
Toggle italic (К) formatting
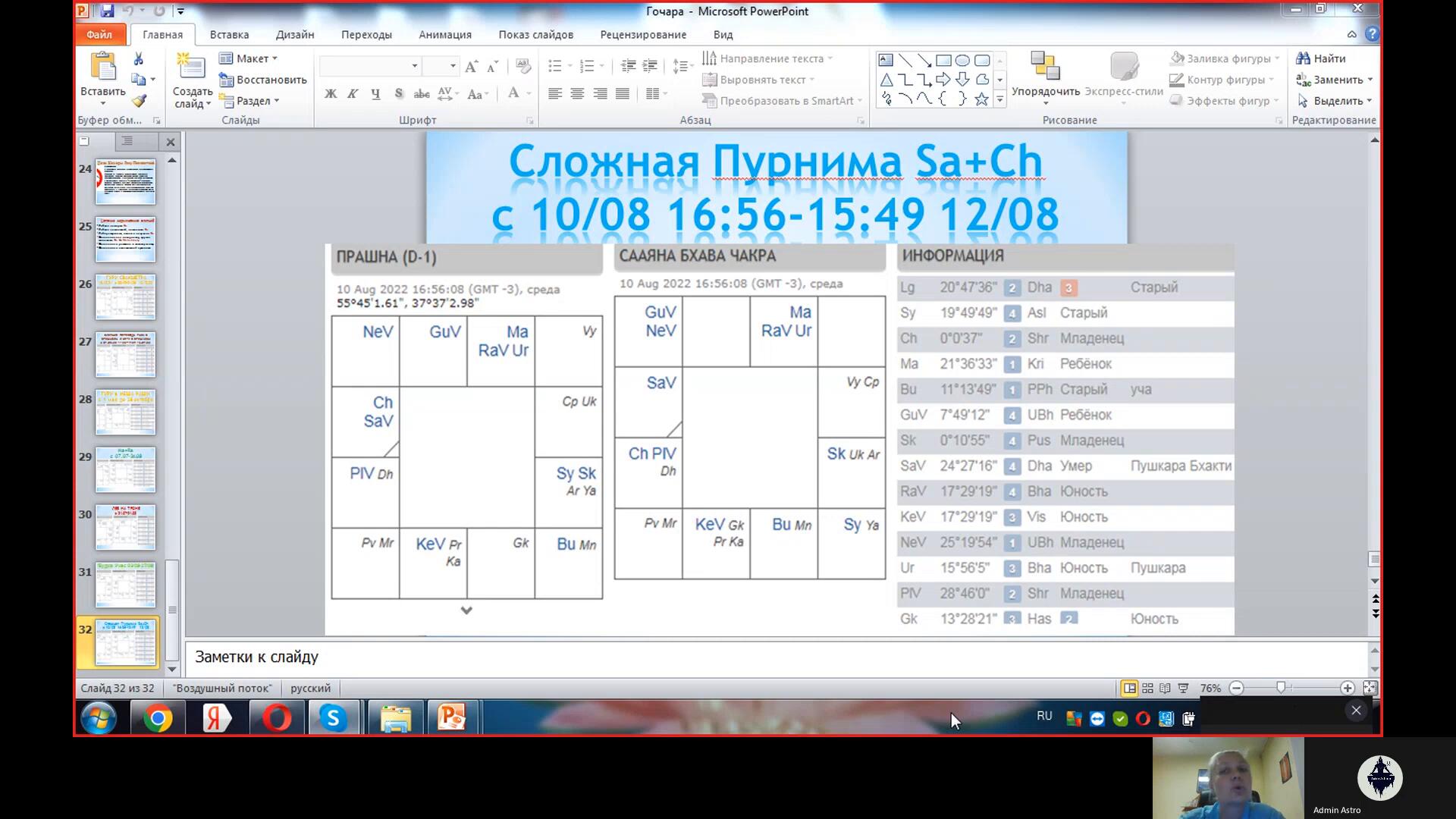[x=353, y=94]
